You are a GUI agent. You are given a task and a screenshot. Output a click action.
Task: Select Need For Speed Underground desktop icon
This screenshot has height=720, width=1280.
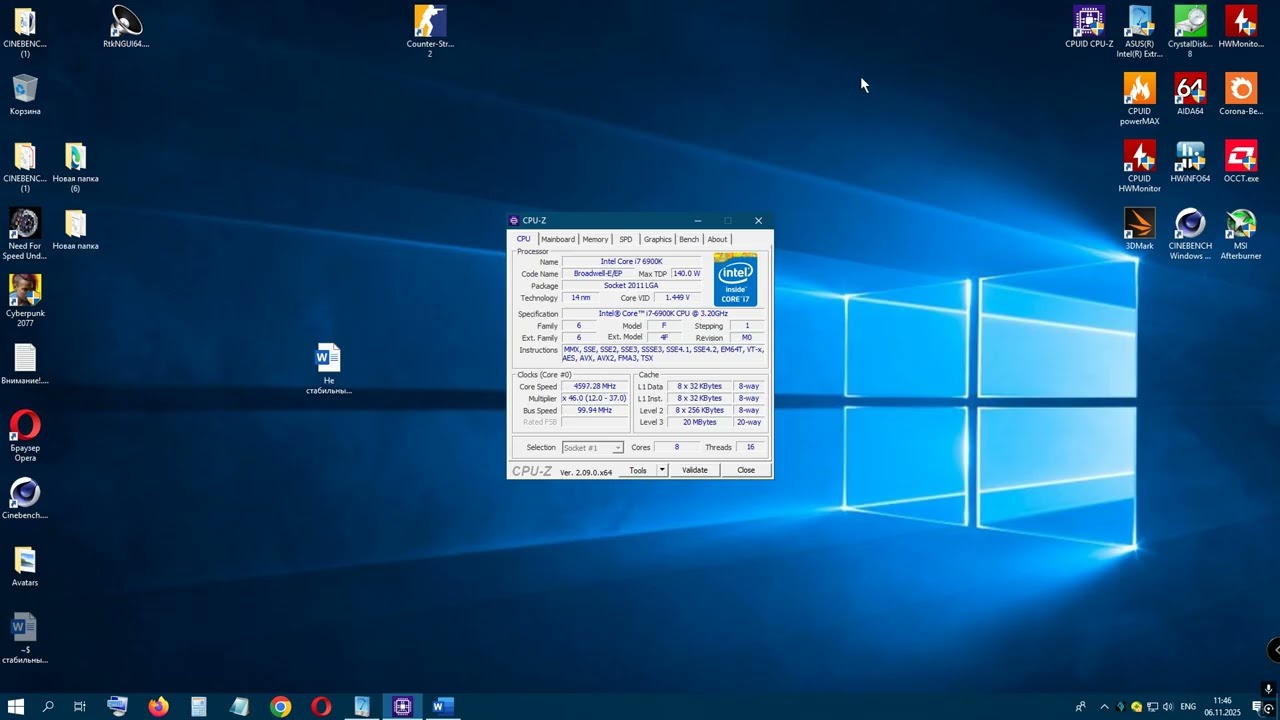[25, 234]
